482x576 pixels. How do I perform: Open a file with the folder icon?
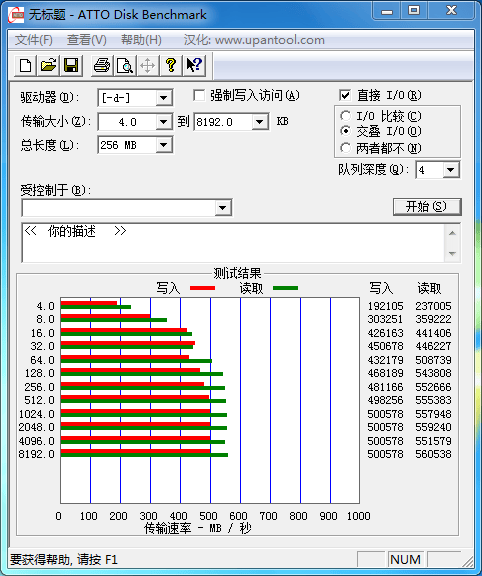pyautogui.click(x=48, y=66)
